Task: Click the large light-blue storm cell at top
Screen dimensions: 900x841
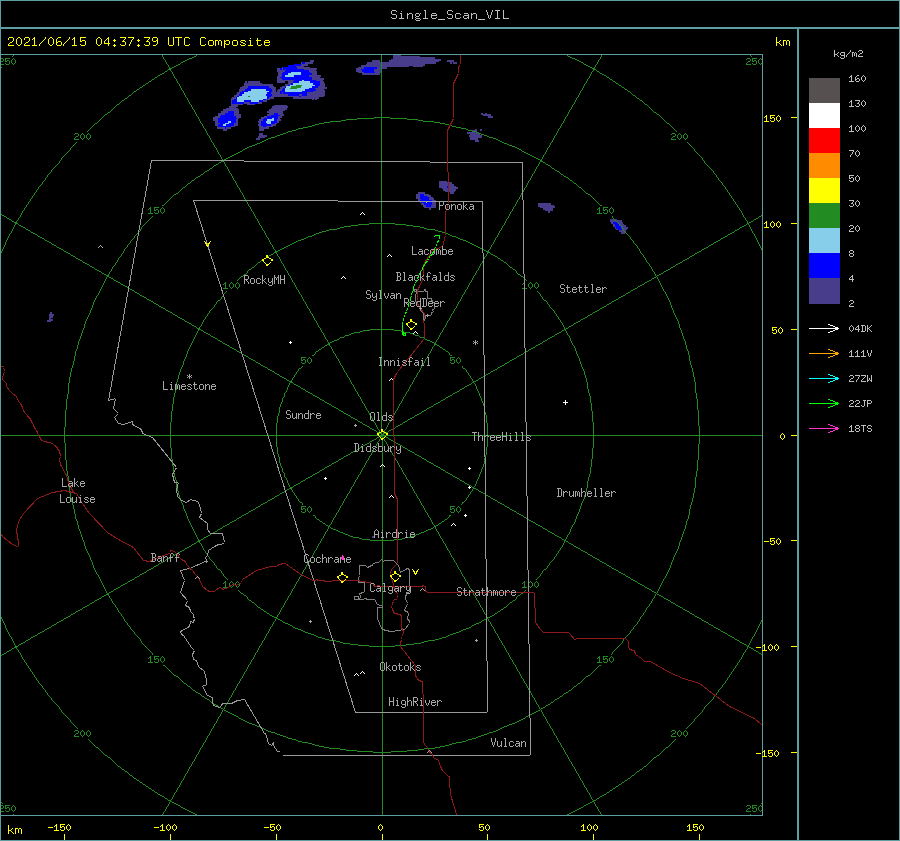Action: click(x=254, y=94)
